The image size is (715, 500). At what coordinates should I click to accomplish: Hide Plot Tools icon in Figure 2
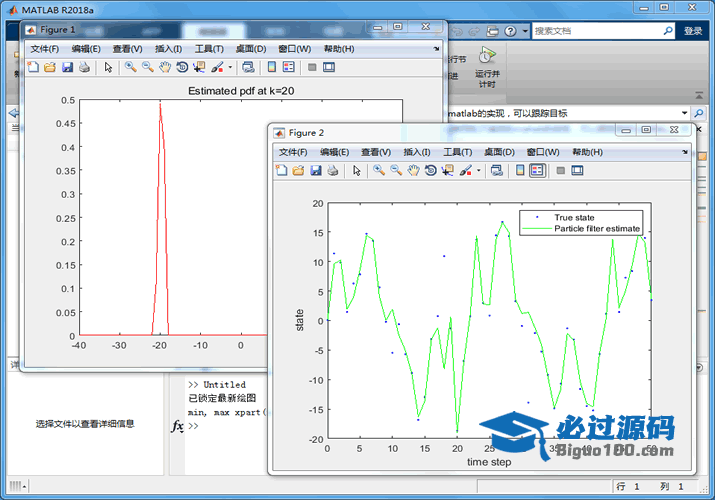pyautogui.click(x=560, y=170)
